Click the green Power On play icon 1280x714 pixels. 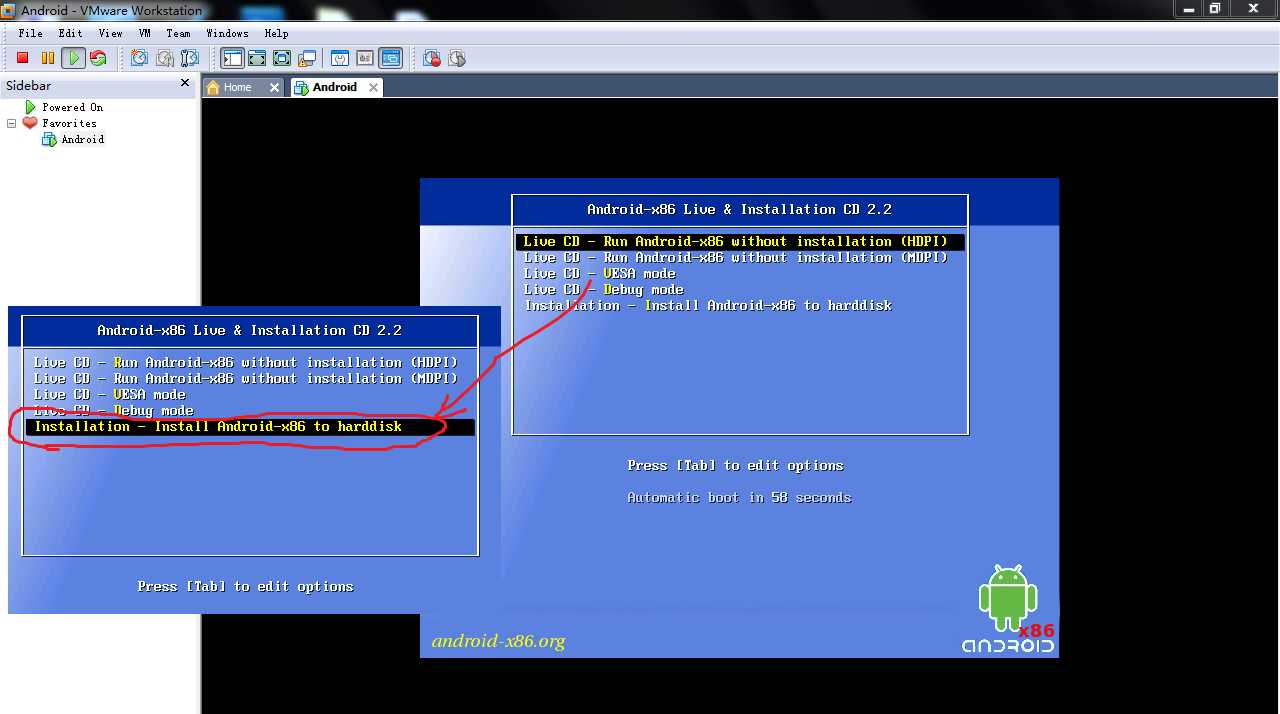pyautogui.click(x=73, y=58)
